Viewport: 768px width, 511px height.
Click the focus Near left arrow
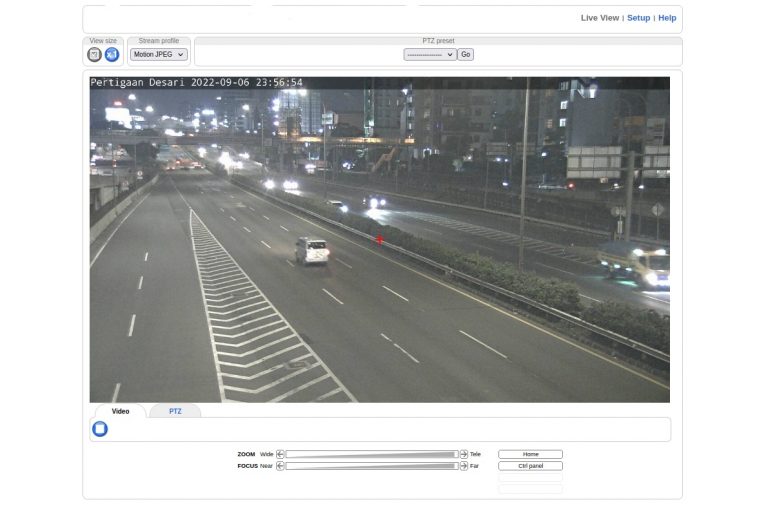pos(280,466)
